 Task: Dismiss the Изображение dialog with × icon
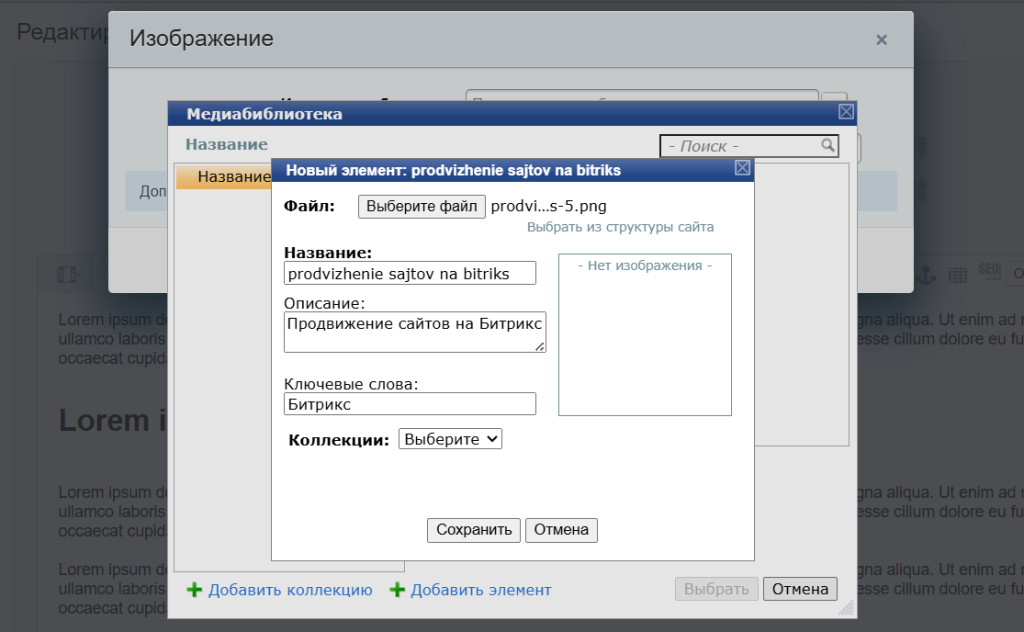[881, 40]
